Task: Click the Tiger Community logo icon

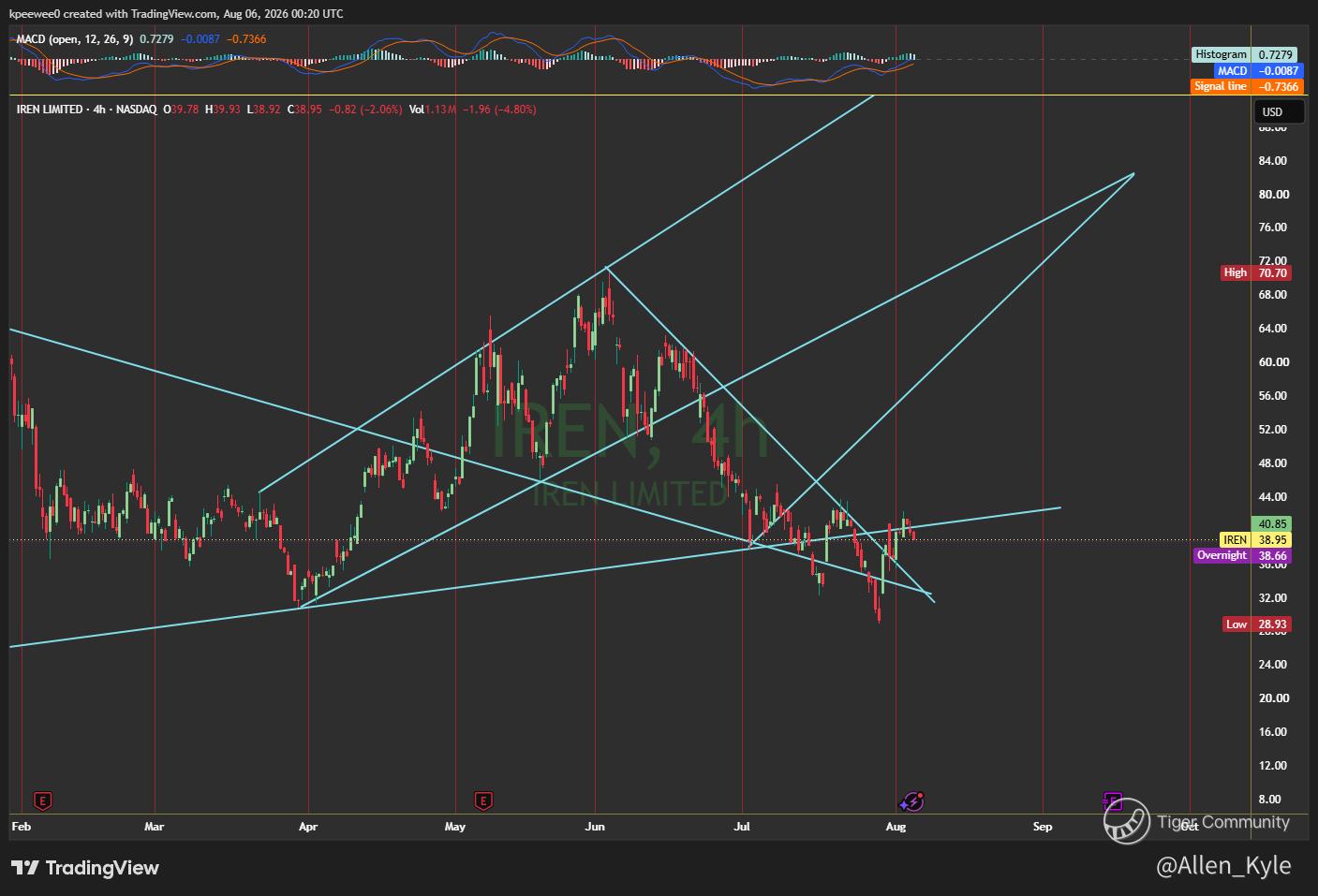Action: click(x=1126, y=821)
